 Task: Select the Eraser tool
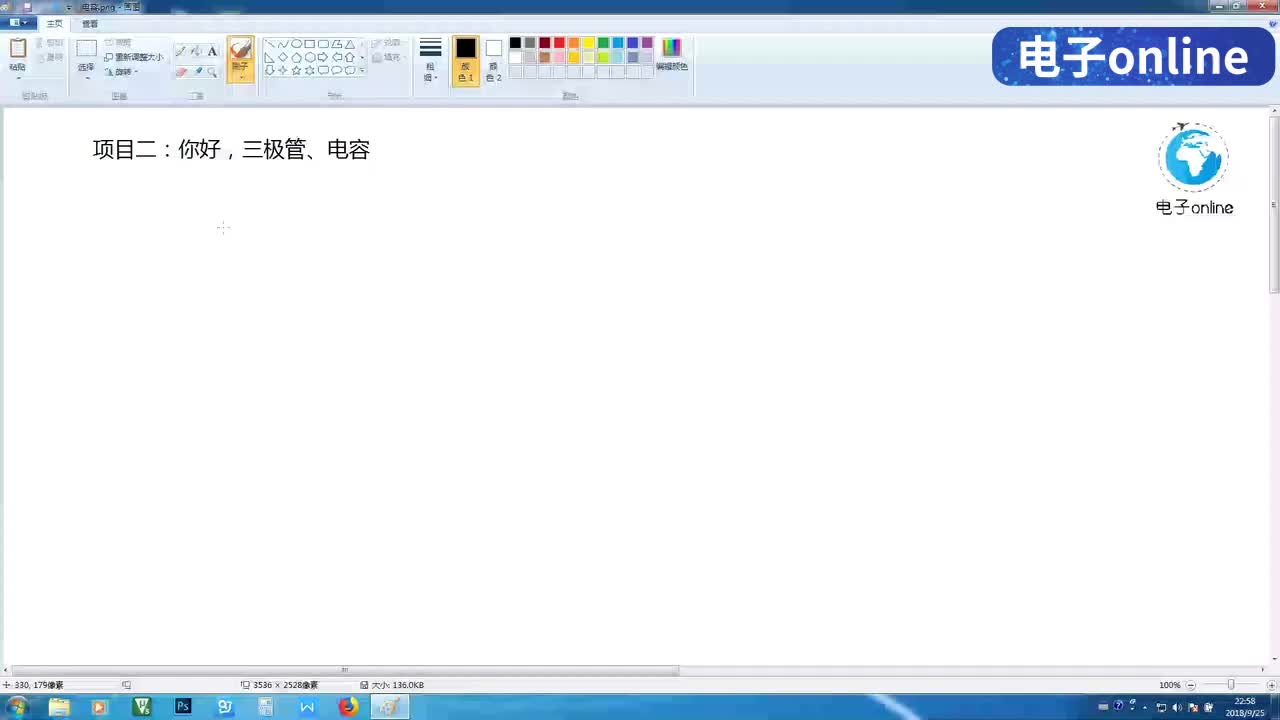coord(181,72)
